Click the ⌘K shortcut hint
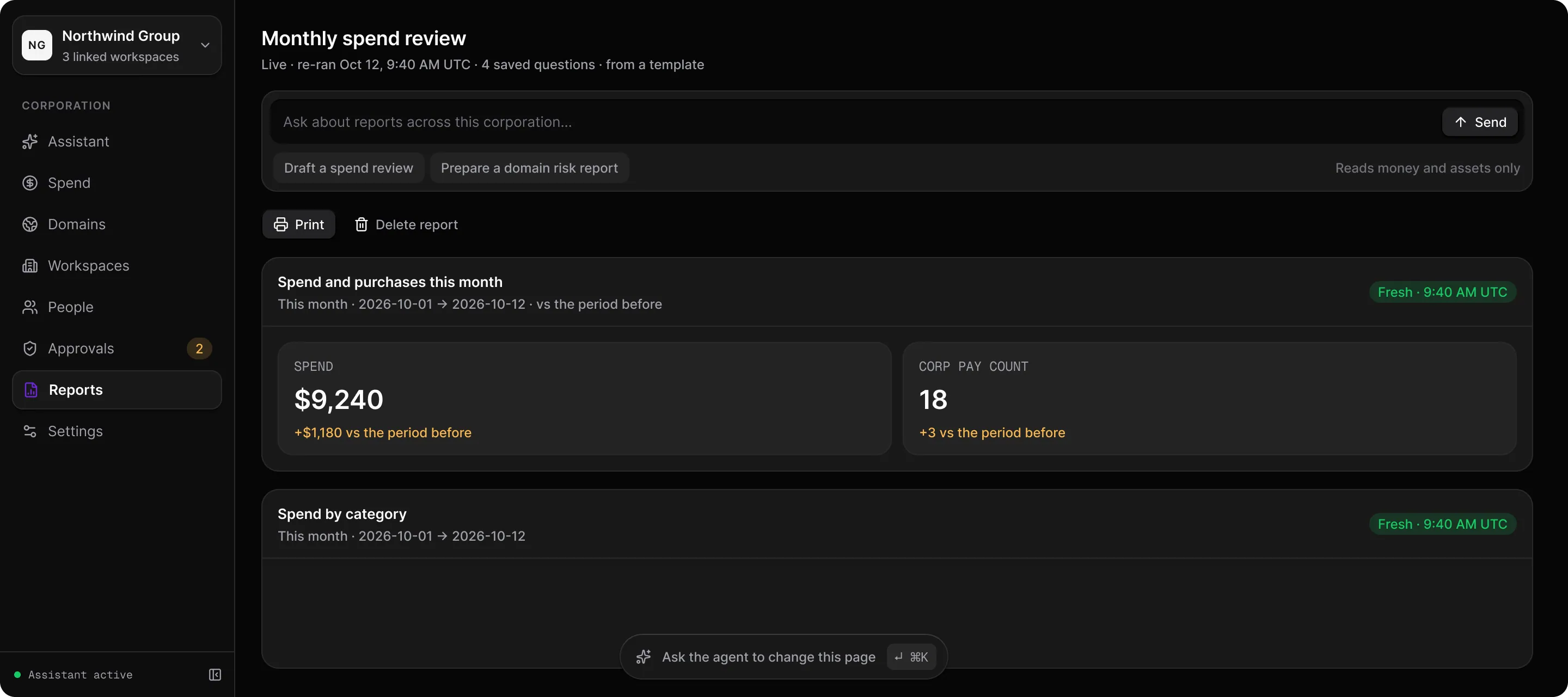 point(911,657)
